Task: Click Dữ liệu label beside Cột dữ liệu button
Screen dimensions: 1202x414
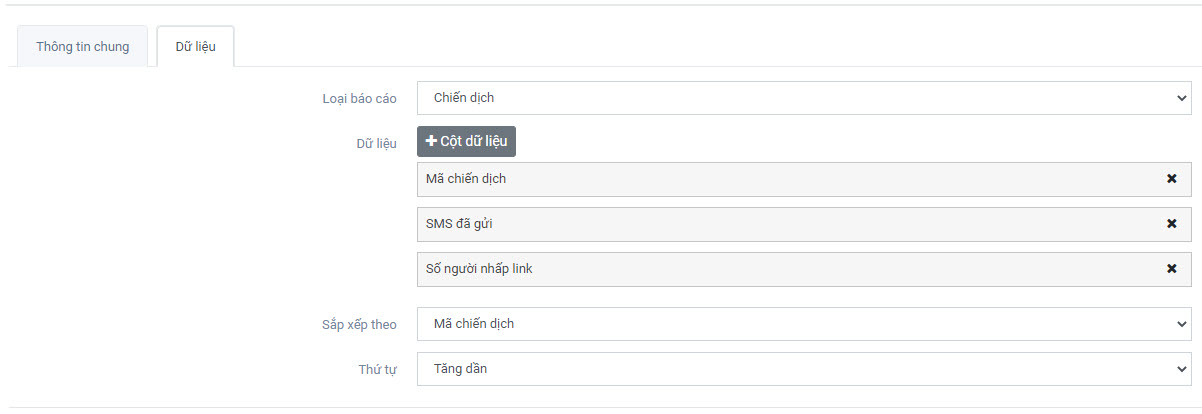Action: (376, 144)
